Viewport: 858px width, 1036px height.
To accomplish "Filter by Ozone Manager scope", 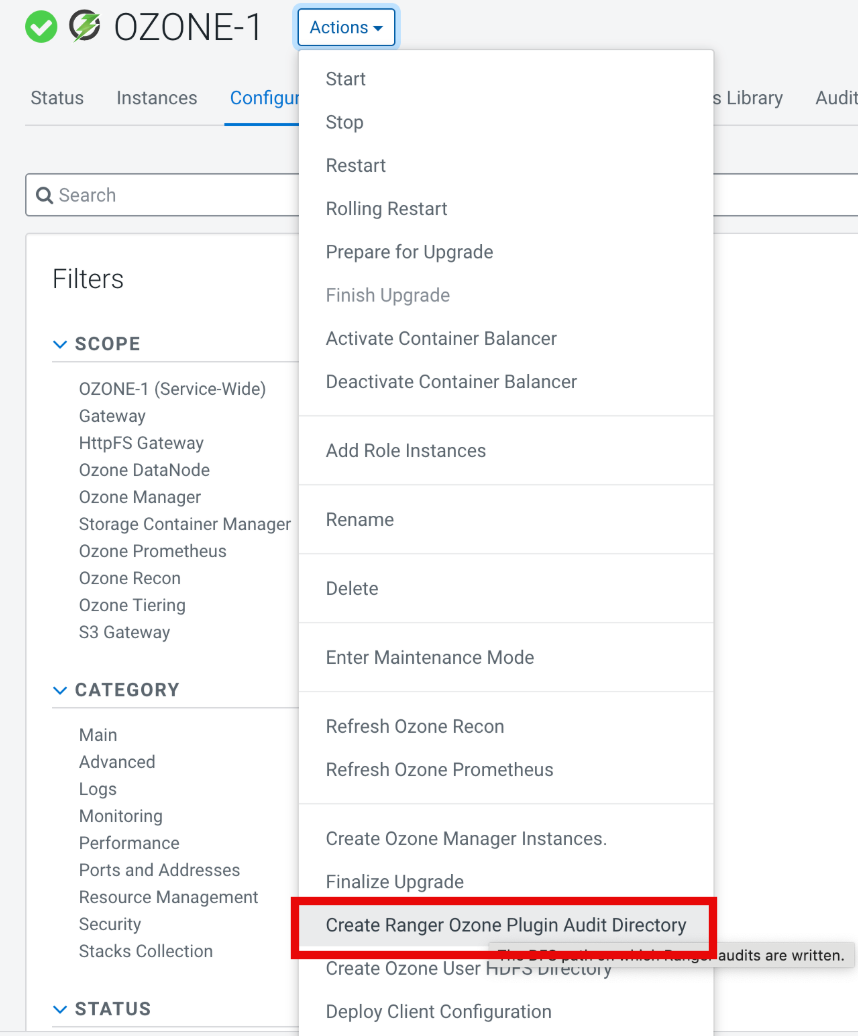I will [140, 497].
